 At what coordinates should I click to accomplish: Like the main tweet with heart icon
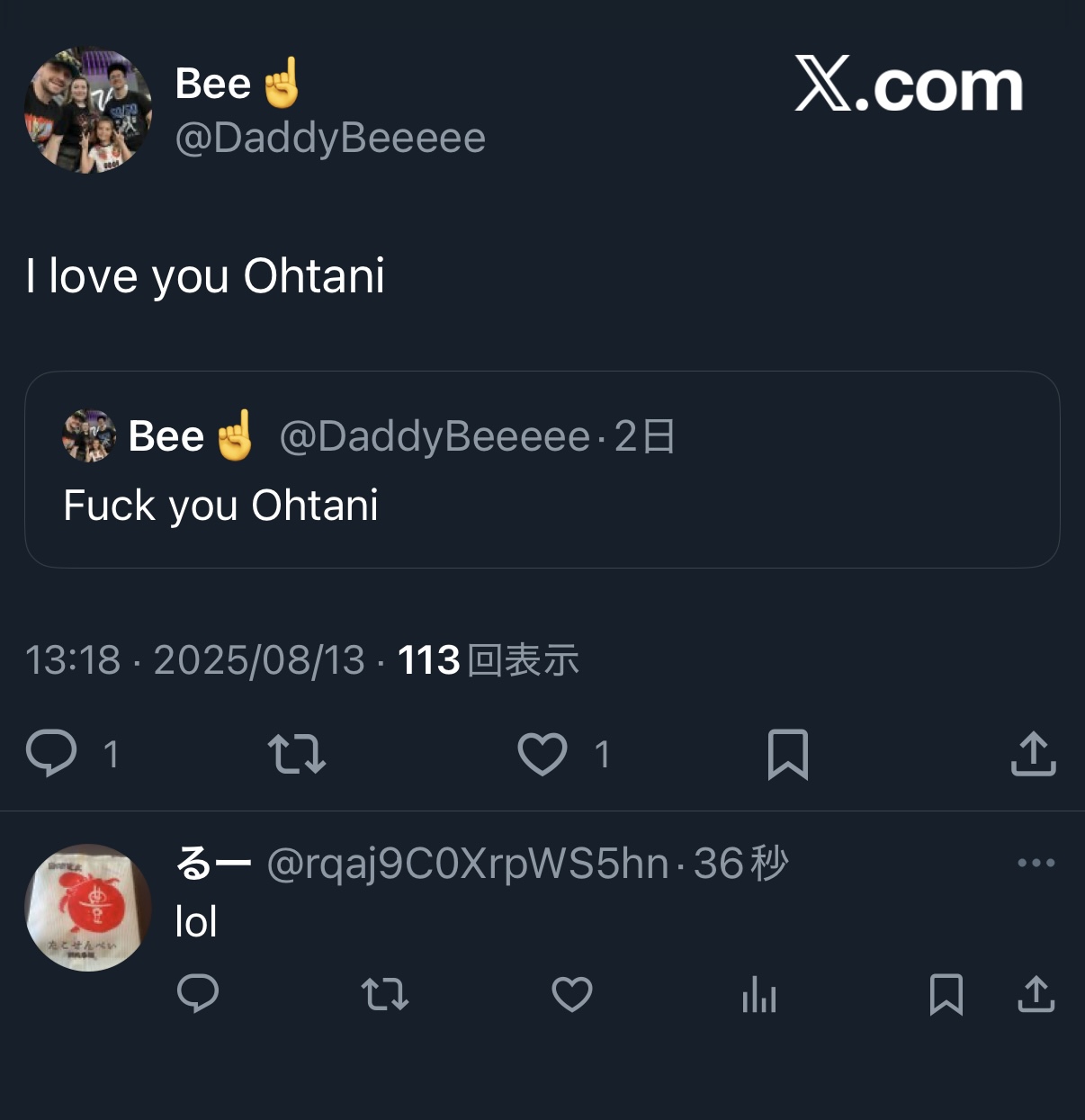(x=542, y=754)
